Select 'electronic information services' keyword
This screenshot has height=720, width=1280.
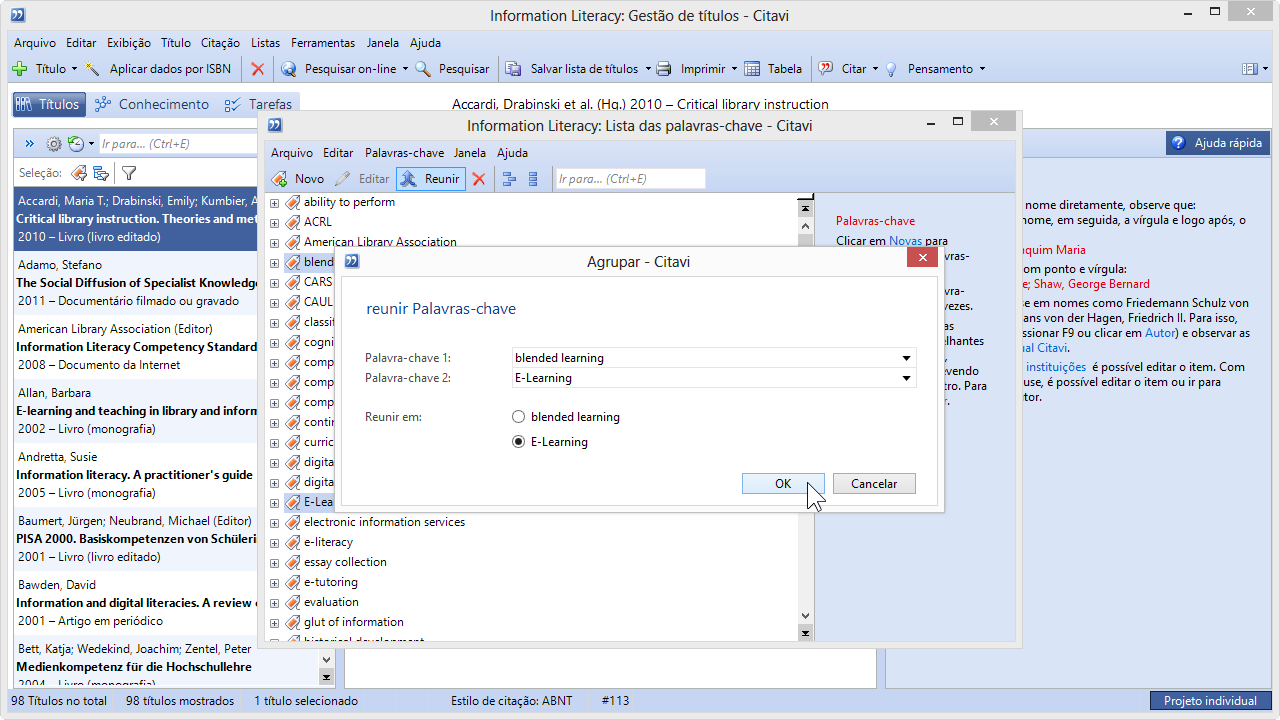(x=384, y=522)
